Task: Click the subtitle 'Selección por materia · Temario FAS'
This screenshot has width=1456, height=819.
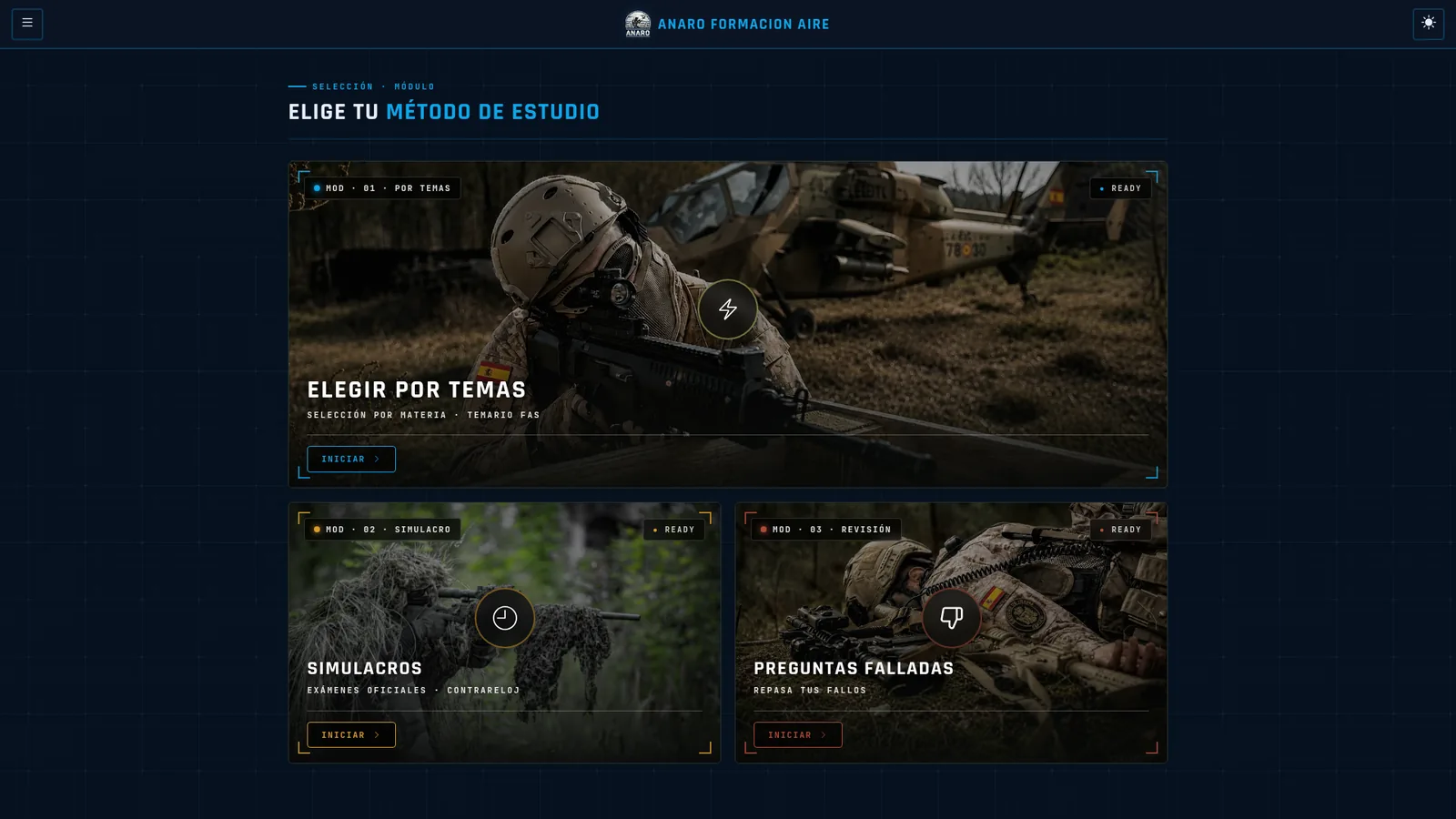Action: click(423, 415)
